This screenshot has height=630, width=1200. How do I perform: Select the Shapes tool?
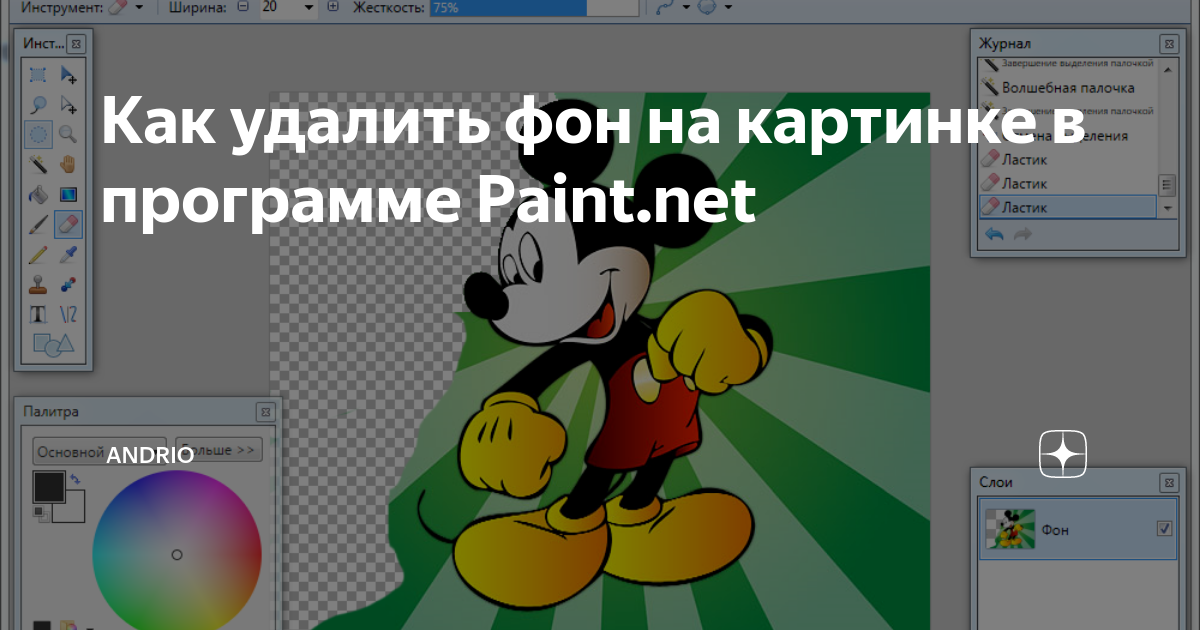[x=54, y=344]
